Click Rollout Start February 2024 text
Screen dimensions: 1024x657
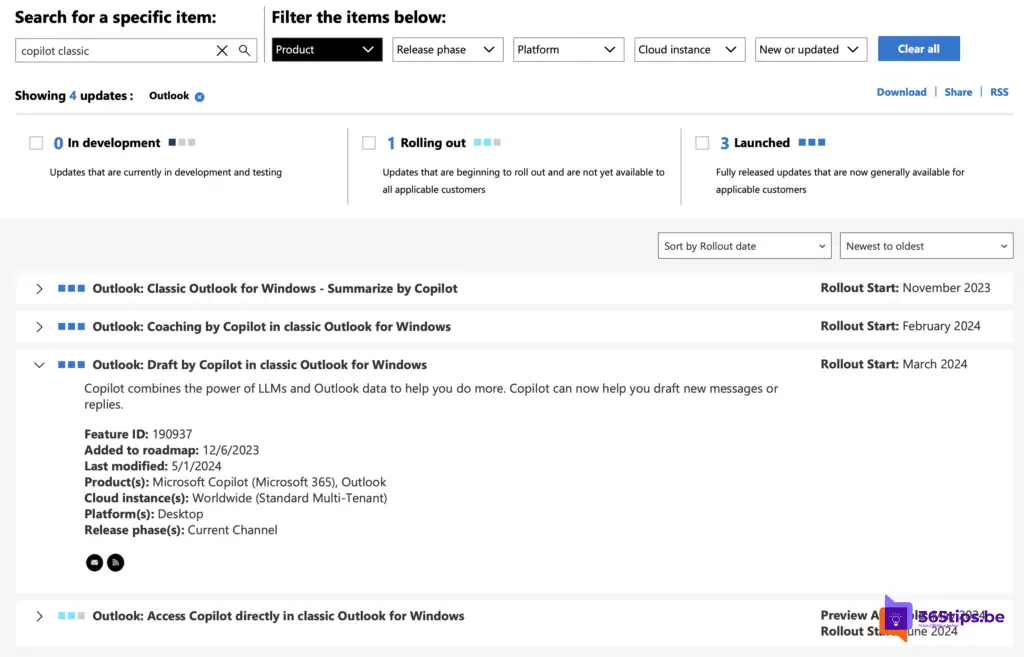[x=901, y=326]
